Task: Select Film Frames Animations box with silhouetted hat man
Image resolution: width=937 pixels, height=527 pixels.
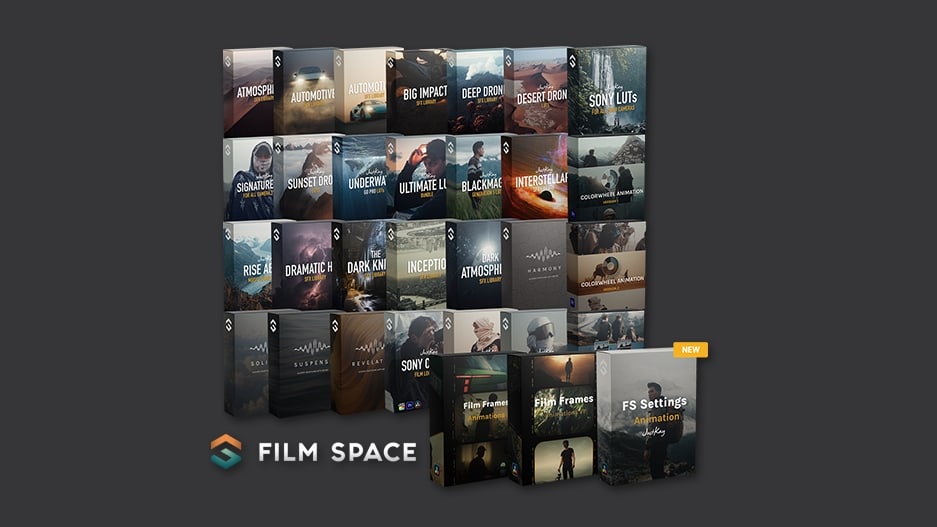Action: click(470, 419)
